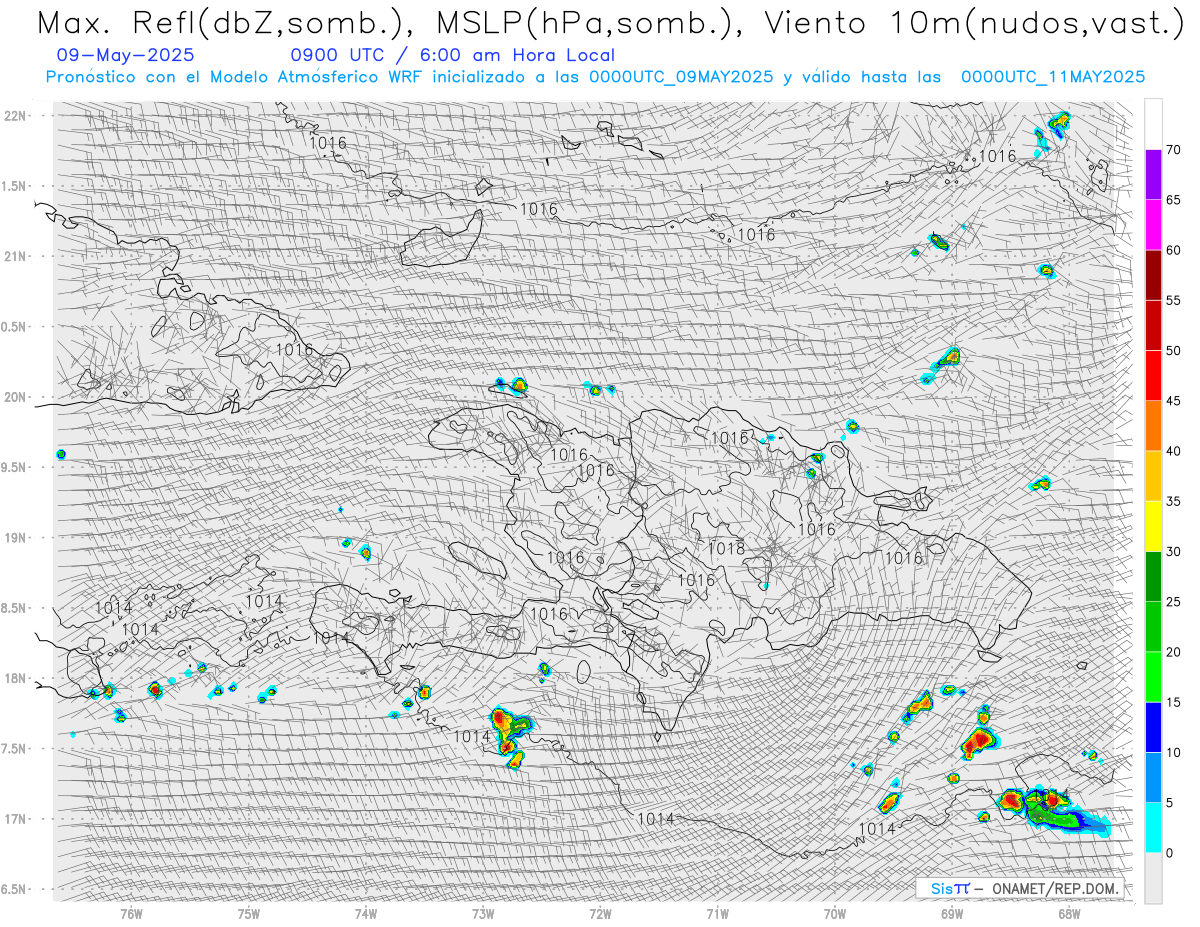
Task: Click the gold 35–40 dBZ colorbar segment
Action: coord(1153,476)
